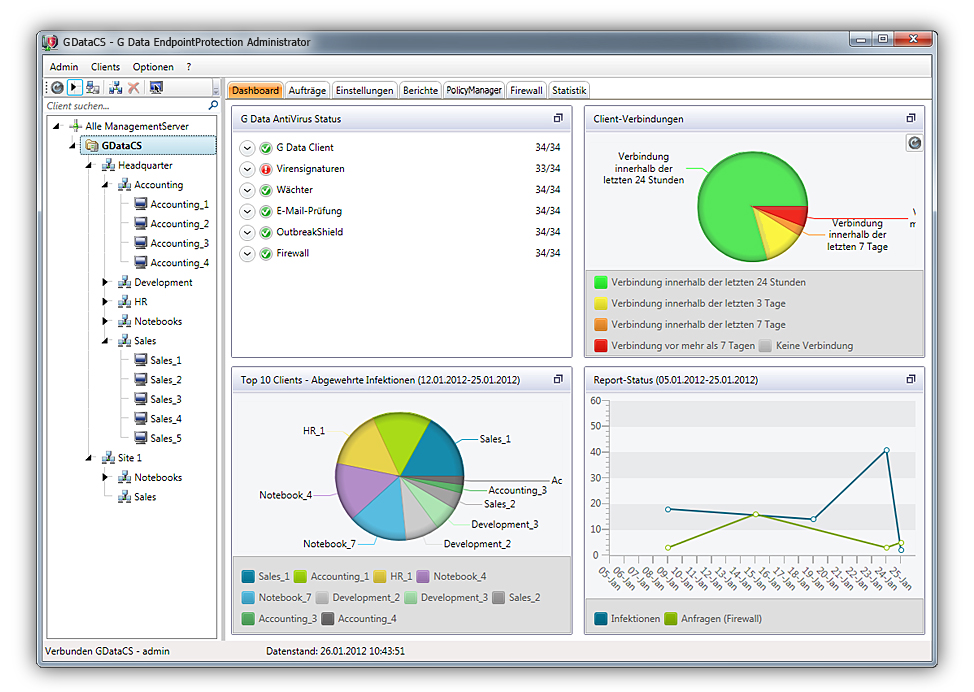974x692 pixels.
Task: Expand the Firewall status row
Action: click(x=248, y=254)
